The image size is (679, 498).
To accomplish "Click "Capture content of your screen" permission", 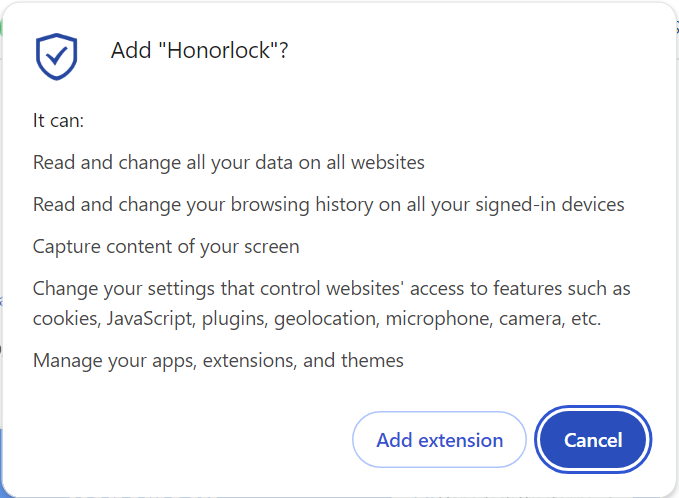I will (x=166, y=246).
